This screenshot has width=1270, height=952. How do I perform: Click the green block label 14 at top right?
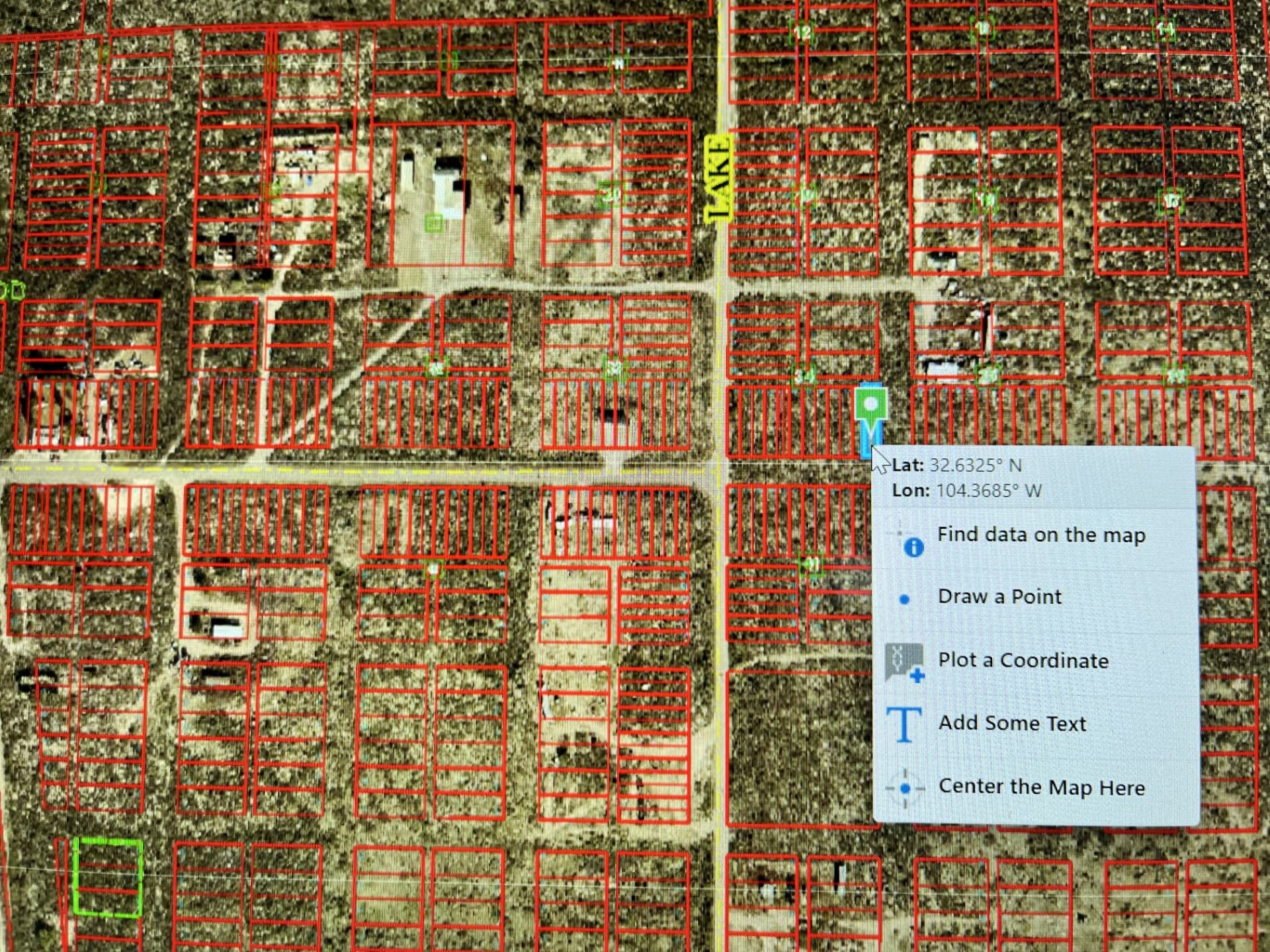point(1164,28)
